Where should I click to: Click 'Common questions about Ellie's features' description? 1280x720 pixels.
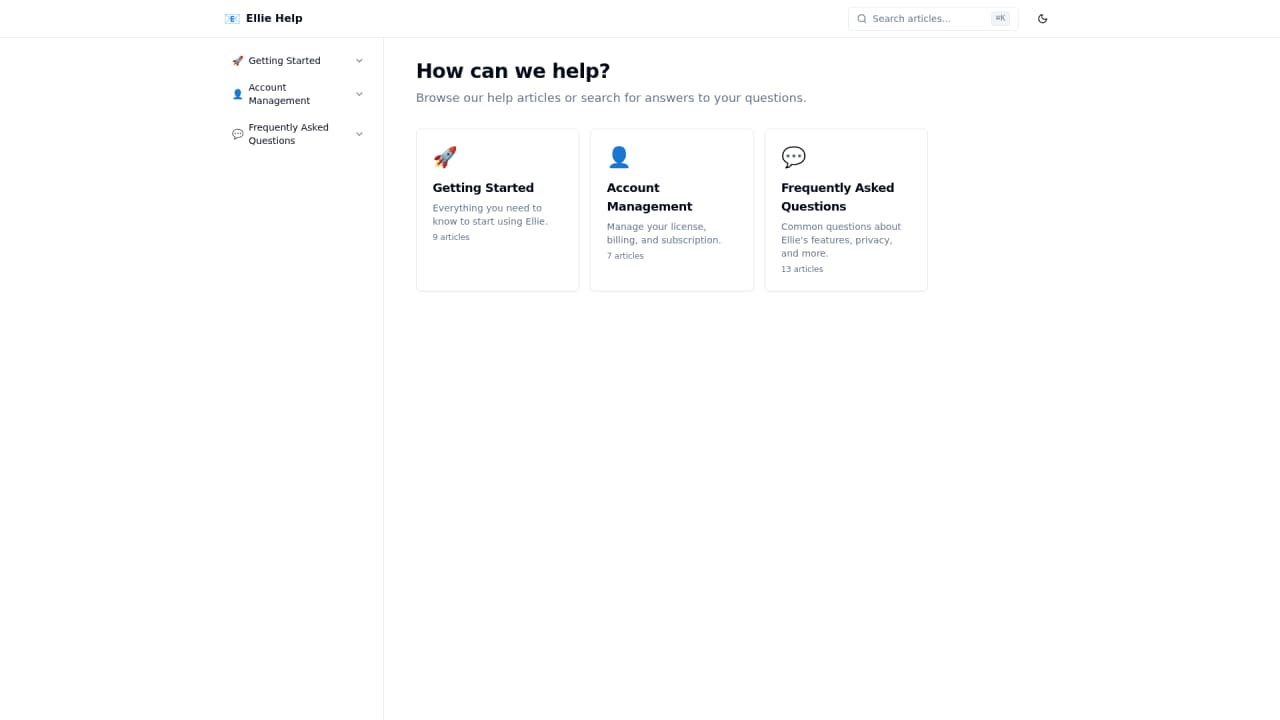pyautogui.click(x=841, y=240)
